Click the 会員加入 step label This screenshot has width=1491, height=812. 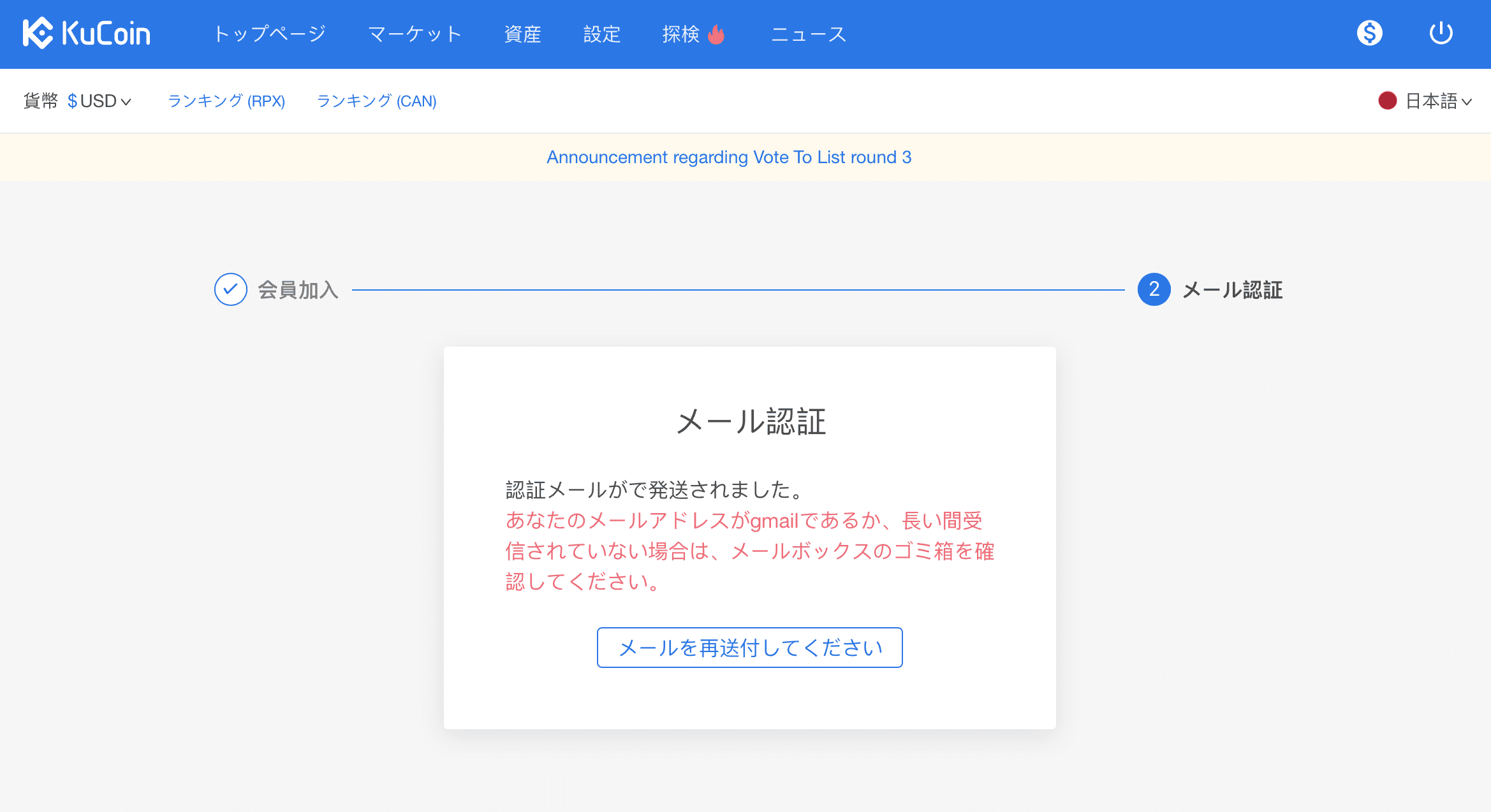(298, 290)
